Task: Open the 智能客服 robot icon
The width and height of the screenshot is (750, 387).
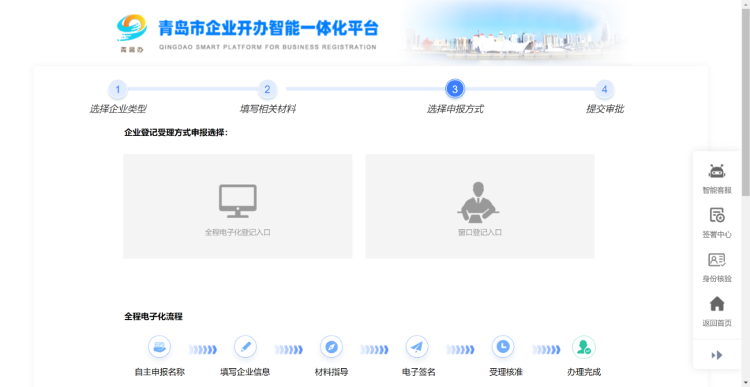Action: point(717,172)
